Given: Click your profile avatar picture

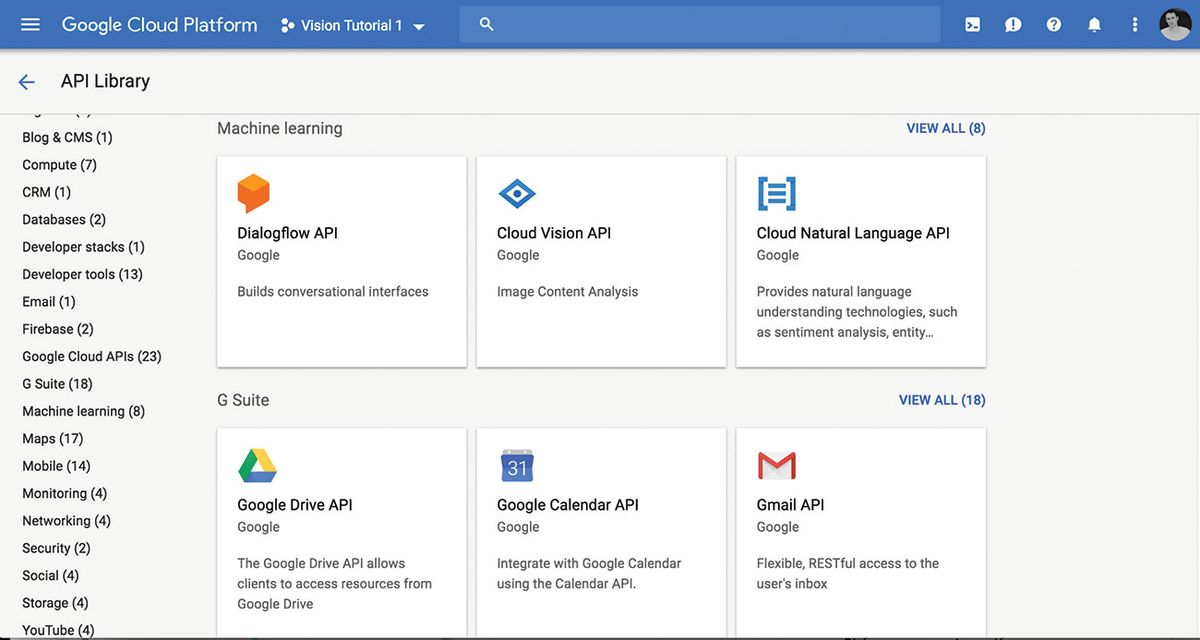Looking at the screenshot, I should (x=1175, y=23).
